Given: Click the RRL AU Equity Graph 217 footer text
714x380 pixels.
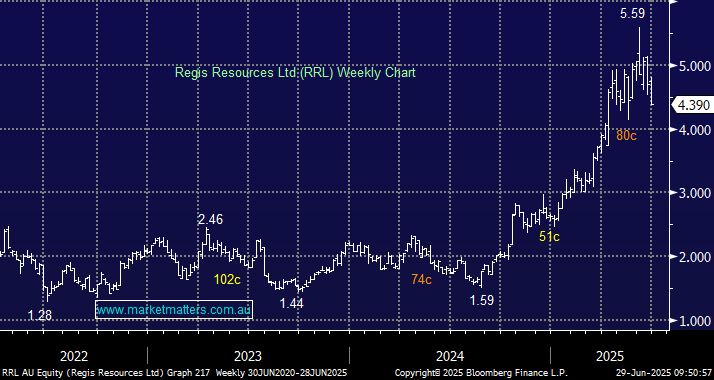Looking at the screenshot, I should coord(107,373).
